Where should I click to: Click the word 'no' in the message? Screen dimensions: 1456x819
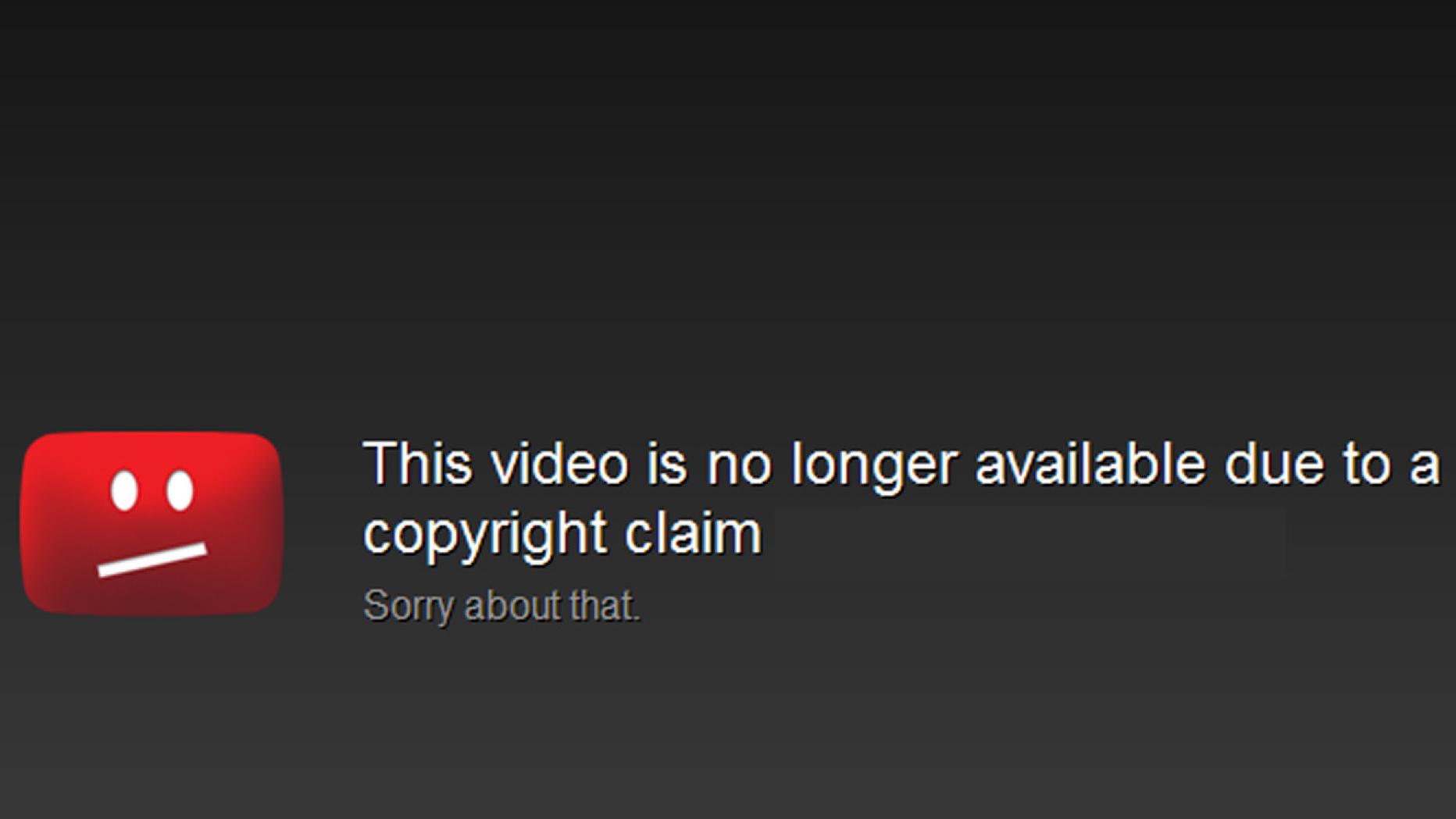coord(740,467)
